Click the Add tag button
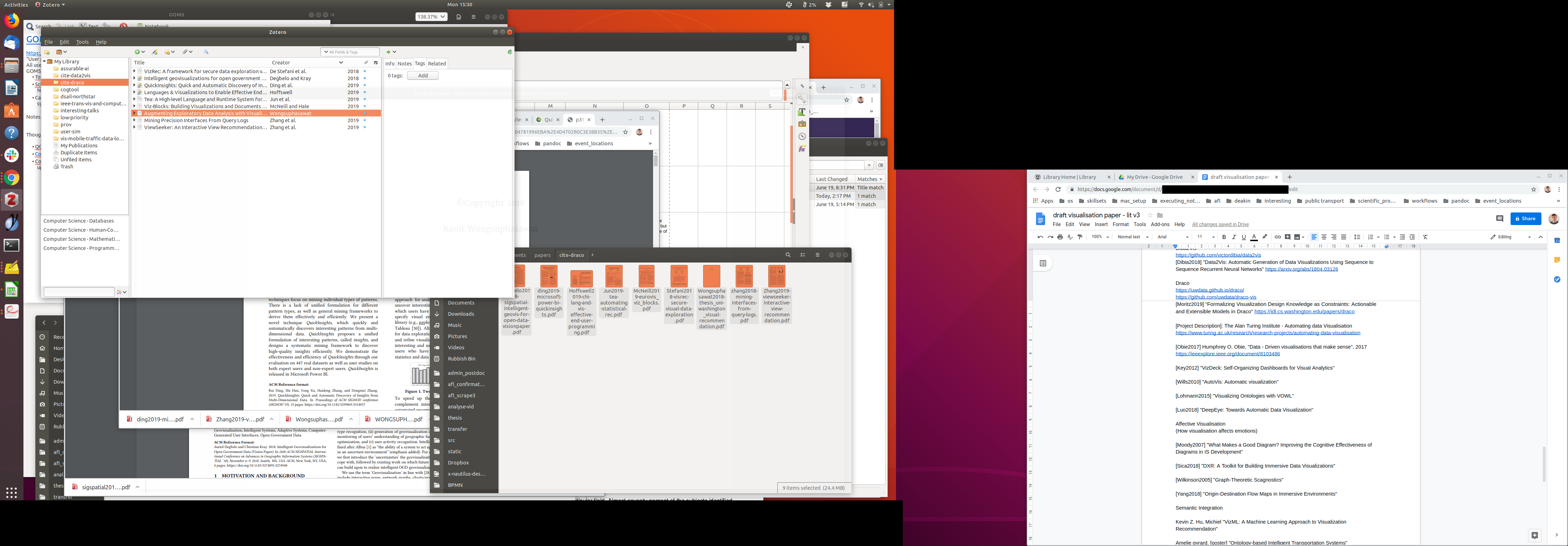The height and width of the screenshot is (546, 1568). (x=422, y=76)
